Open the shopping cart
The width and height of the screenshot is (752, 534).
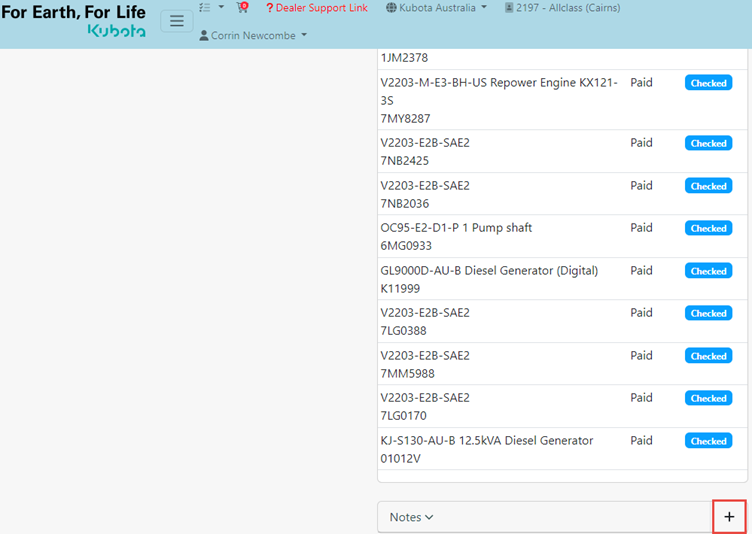coord(242,8)
